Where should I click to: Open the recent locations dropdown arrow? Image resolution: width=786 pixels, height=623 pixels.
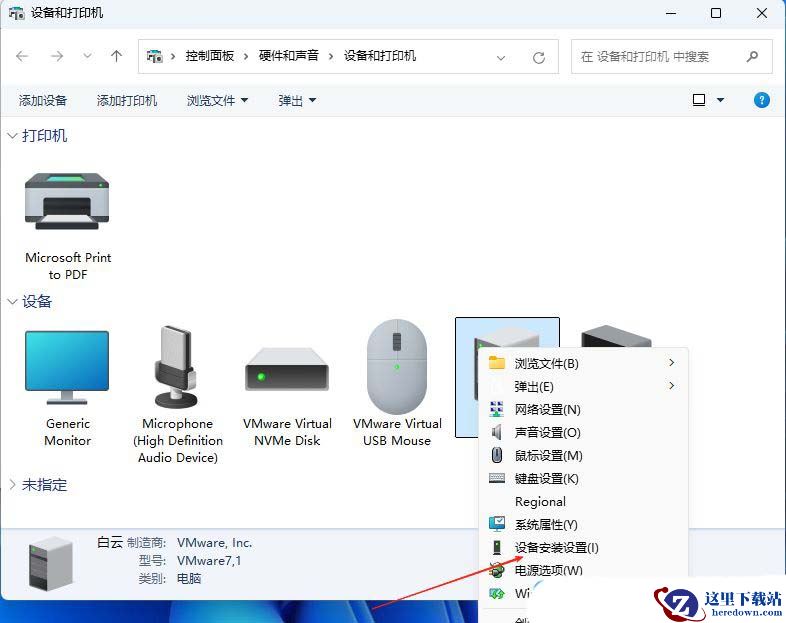[87, 56]
